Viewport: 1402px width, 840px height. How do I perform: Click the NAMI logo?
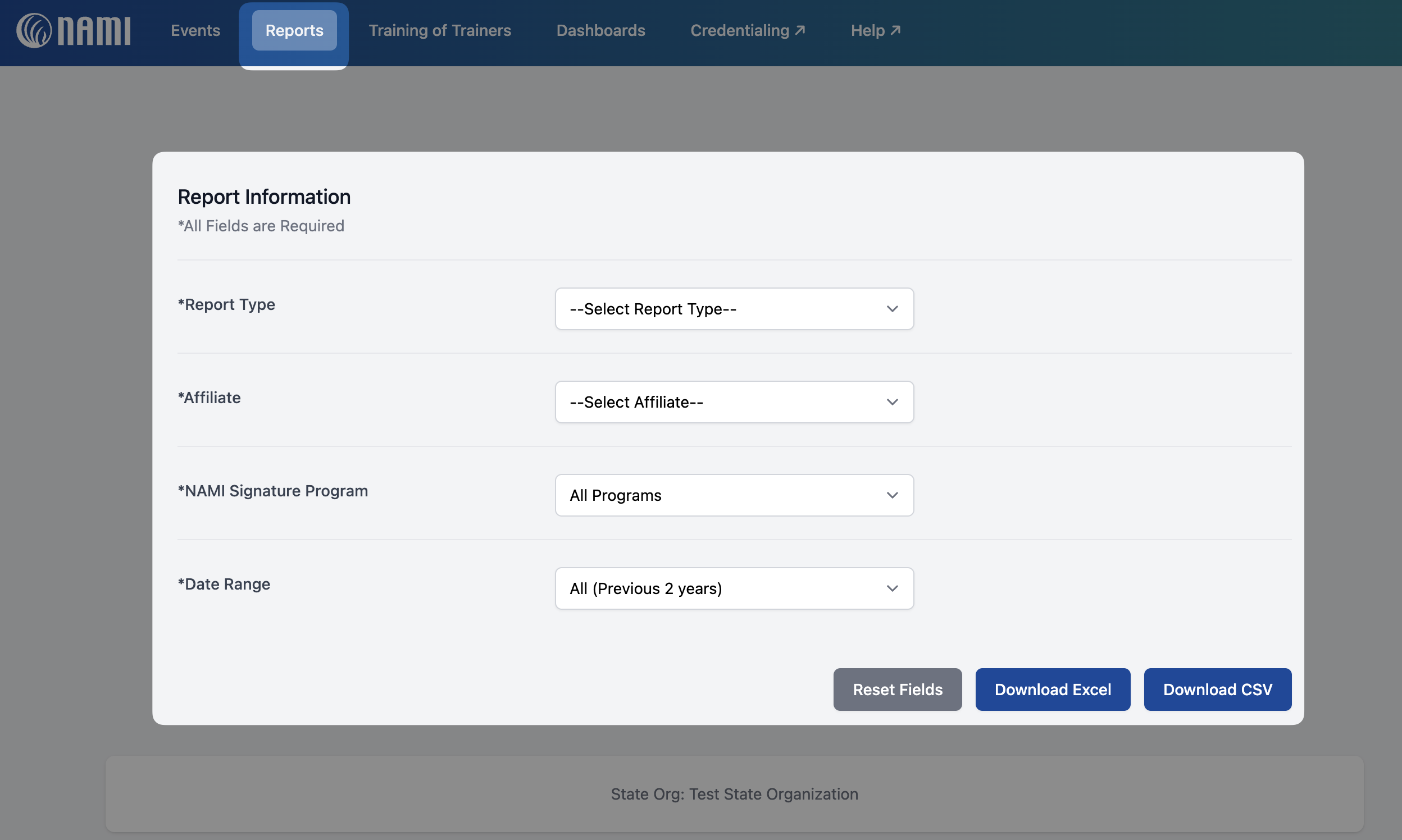click(74, 30)
